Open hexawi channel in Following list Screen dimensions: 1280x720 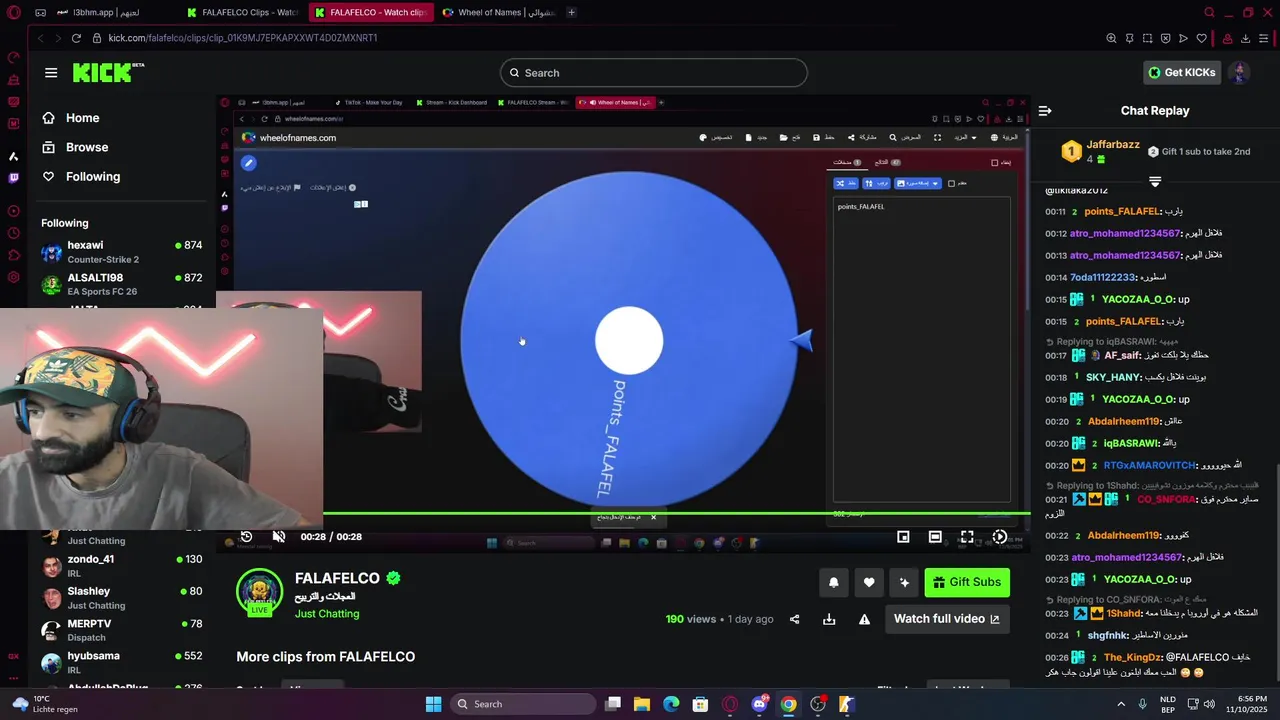tap(122, 251)
